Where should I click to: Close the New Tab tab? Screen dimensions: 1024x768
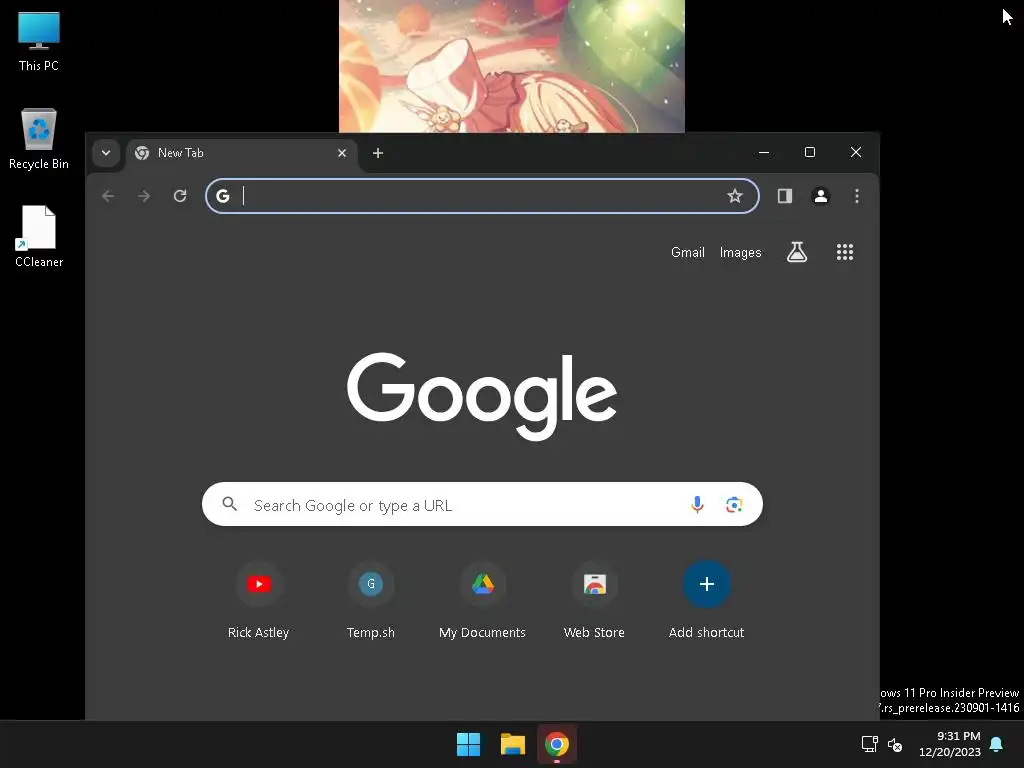342,153
